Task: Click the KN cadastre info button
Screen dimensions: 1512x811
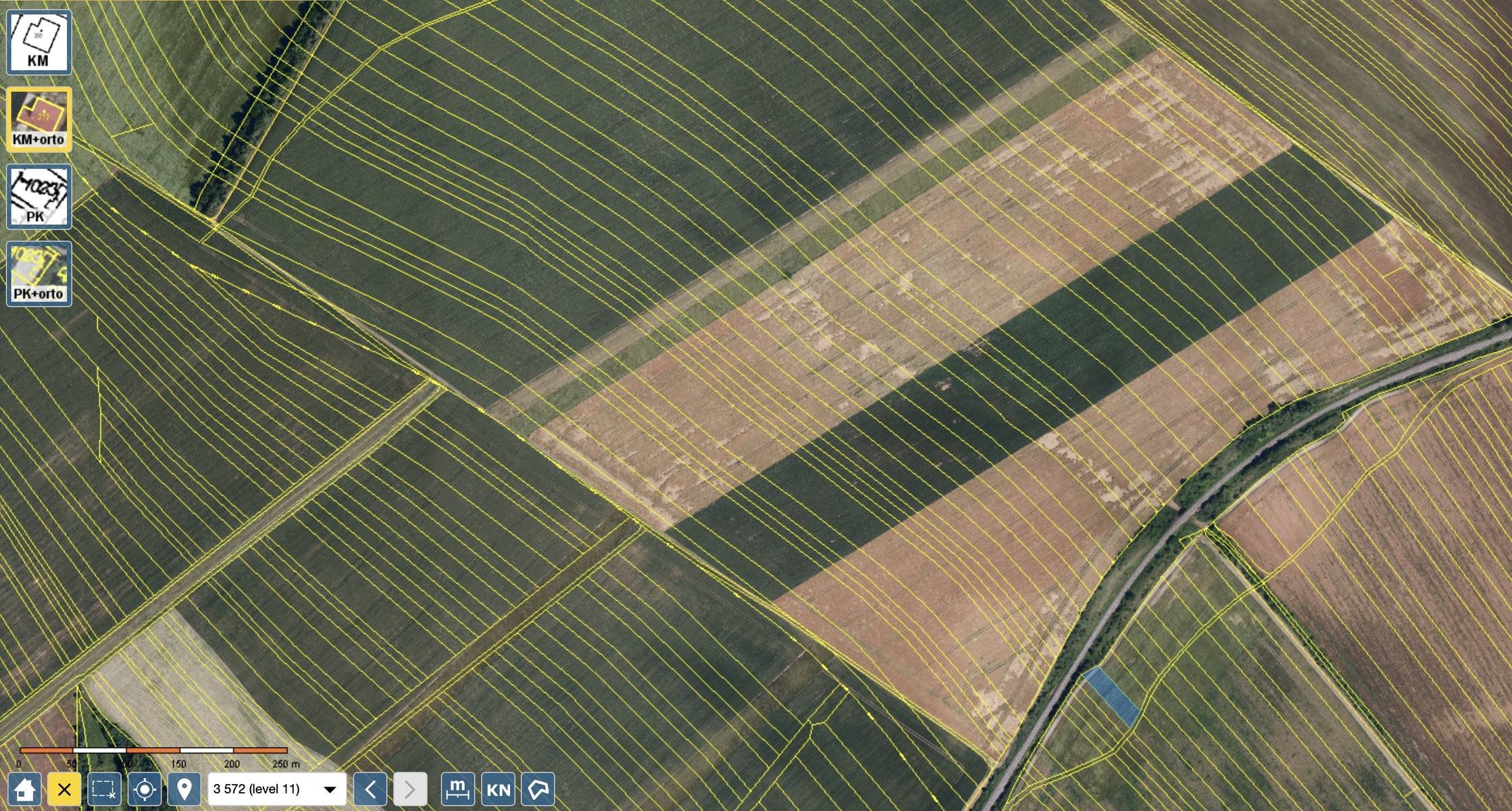Action: coord(498,789)
